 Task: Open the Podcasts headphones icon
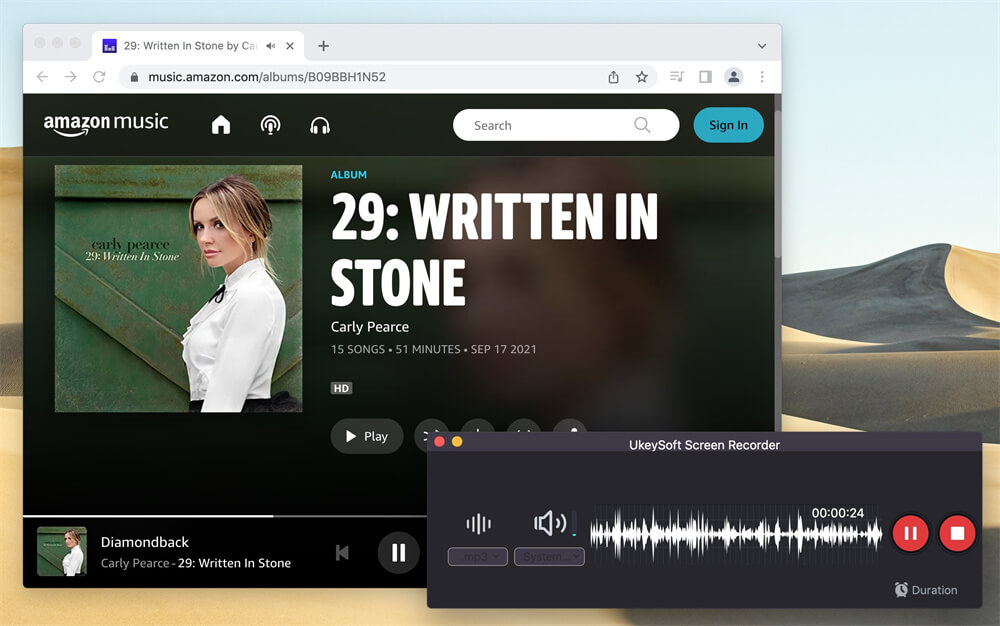[x=320, y=125]
